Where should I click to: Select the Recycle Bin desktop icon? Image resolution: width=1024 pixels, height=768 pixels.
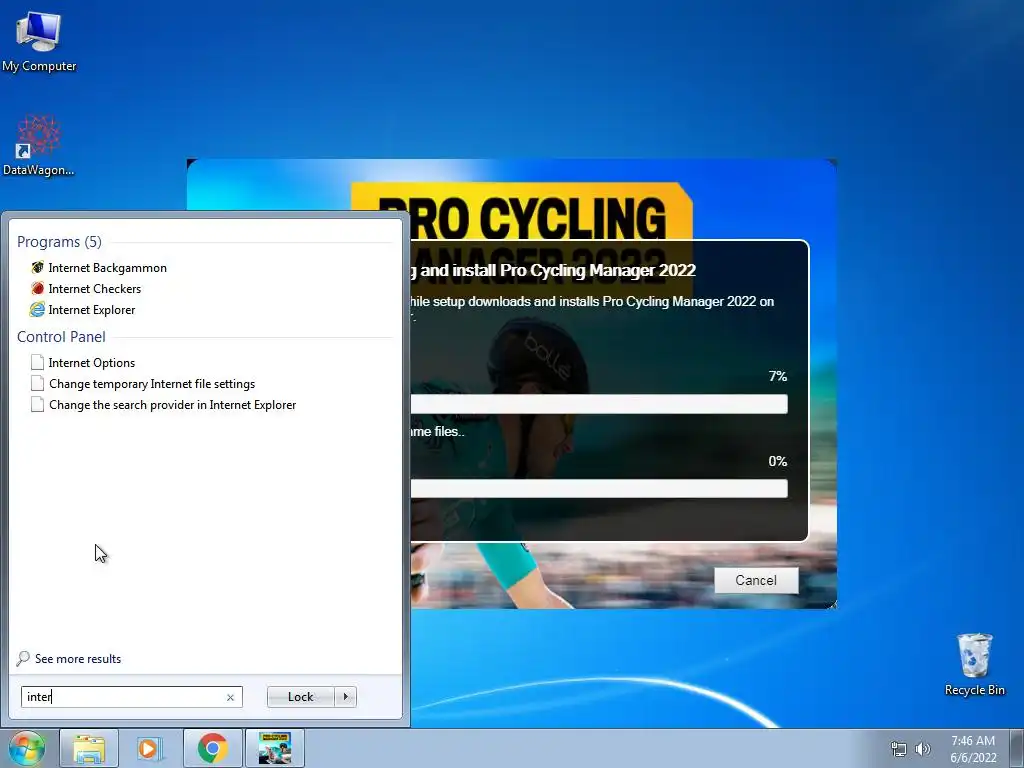click(974, 664)
